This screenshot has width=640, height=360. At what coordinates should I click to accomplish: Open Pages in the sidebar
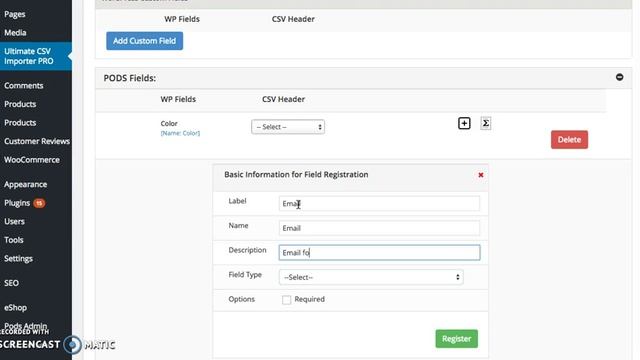click(x=15, y=14)
